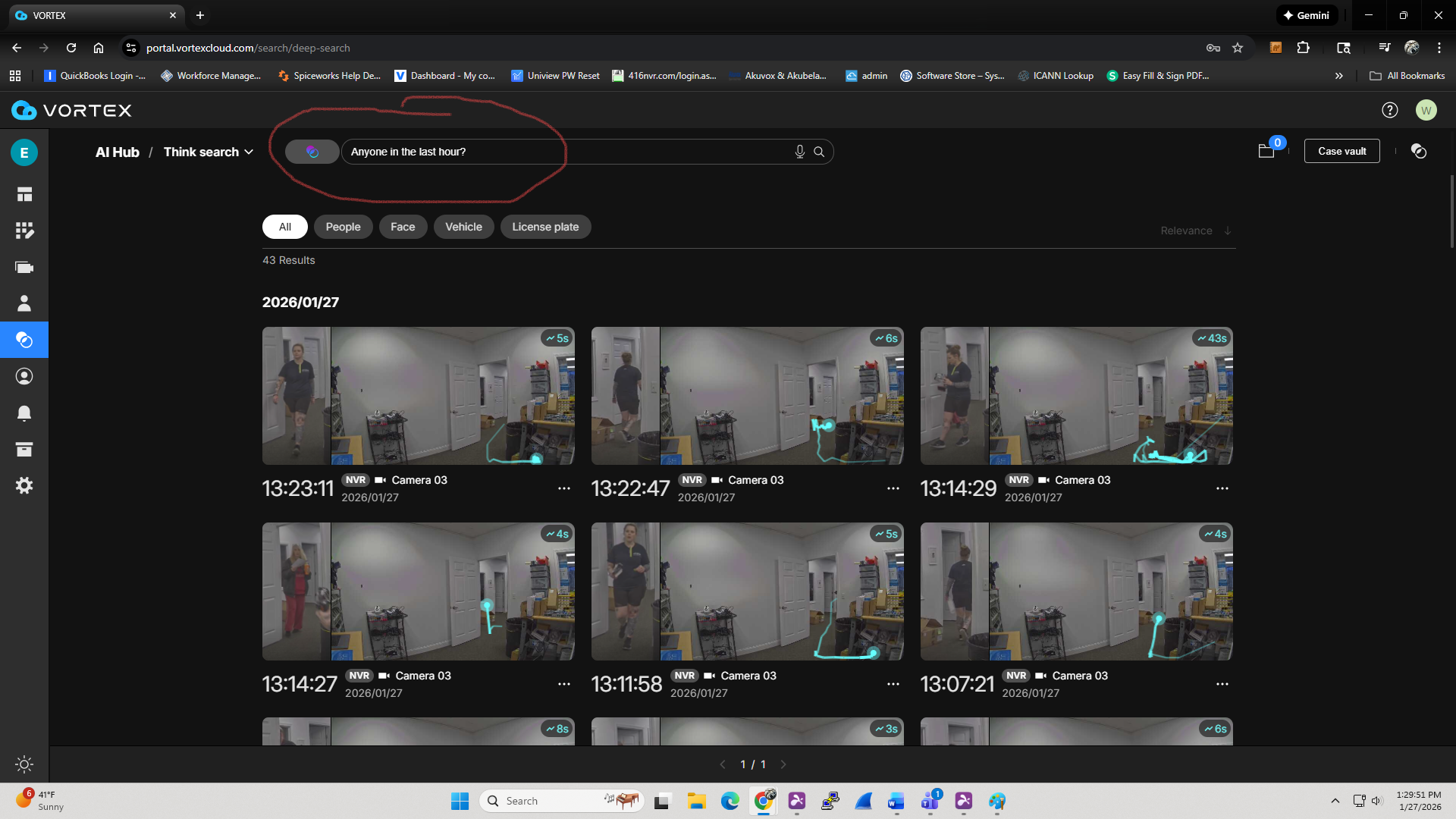Viewport: 1456px width, 819px height.
Task: Select the People filter tab
Action: tap(343, 227)
